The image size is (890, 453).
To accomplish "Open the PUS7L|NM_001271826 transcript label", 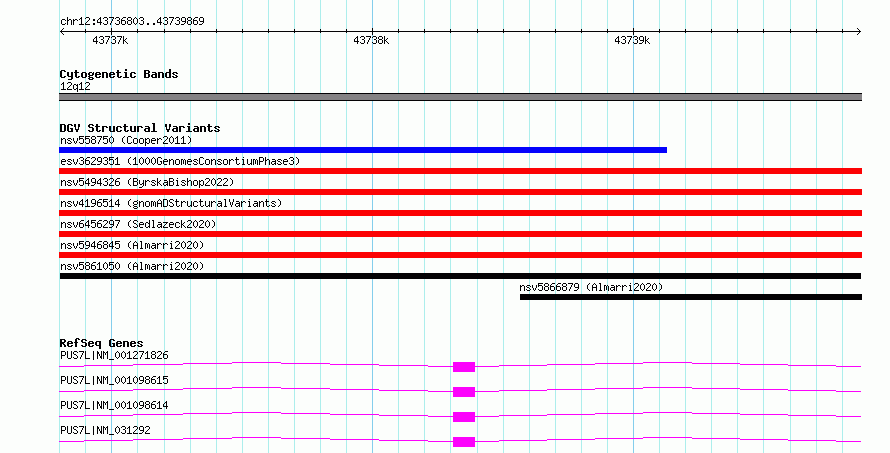I will (x=114, y=355).
